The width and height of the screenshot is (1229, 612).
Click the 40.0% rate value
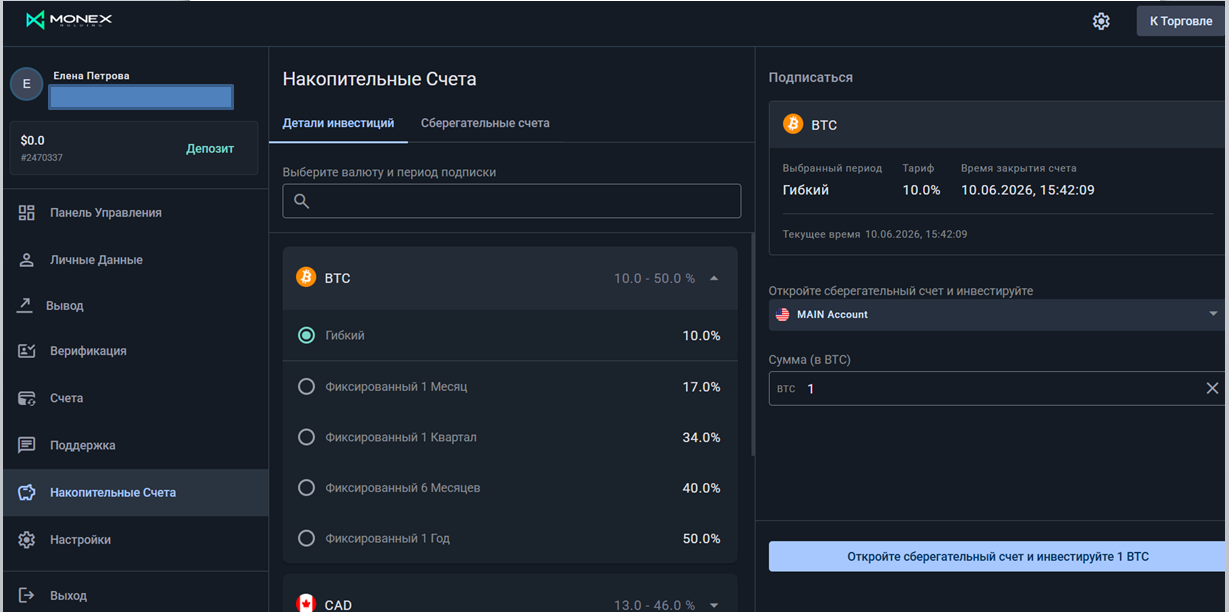[701, 488]
